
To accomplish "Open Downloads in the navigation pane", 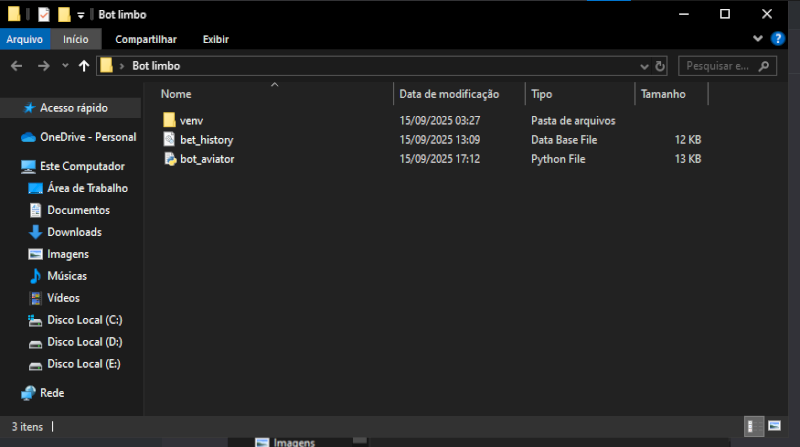I will tap(74, 232).
